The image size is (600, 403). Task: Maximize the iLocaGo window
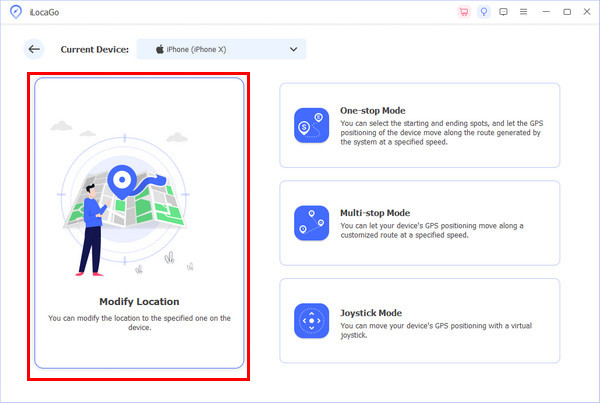[567, 12]
